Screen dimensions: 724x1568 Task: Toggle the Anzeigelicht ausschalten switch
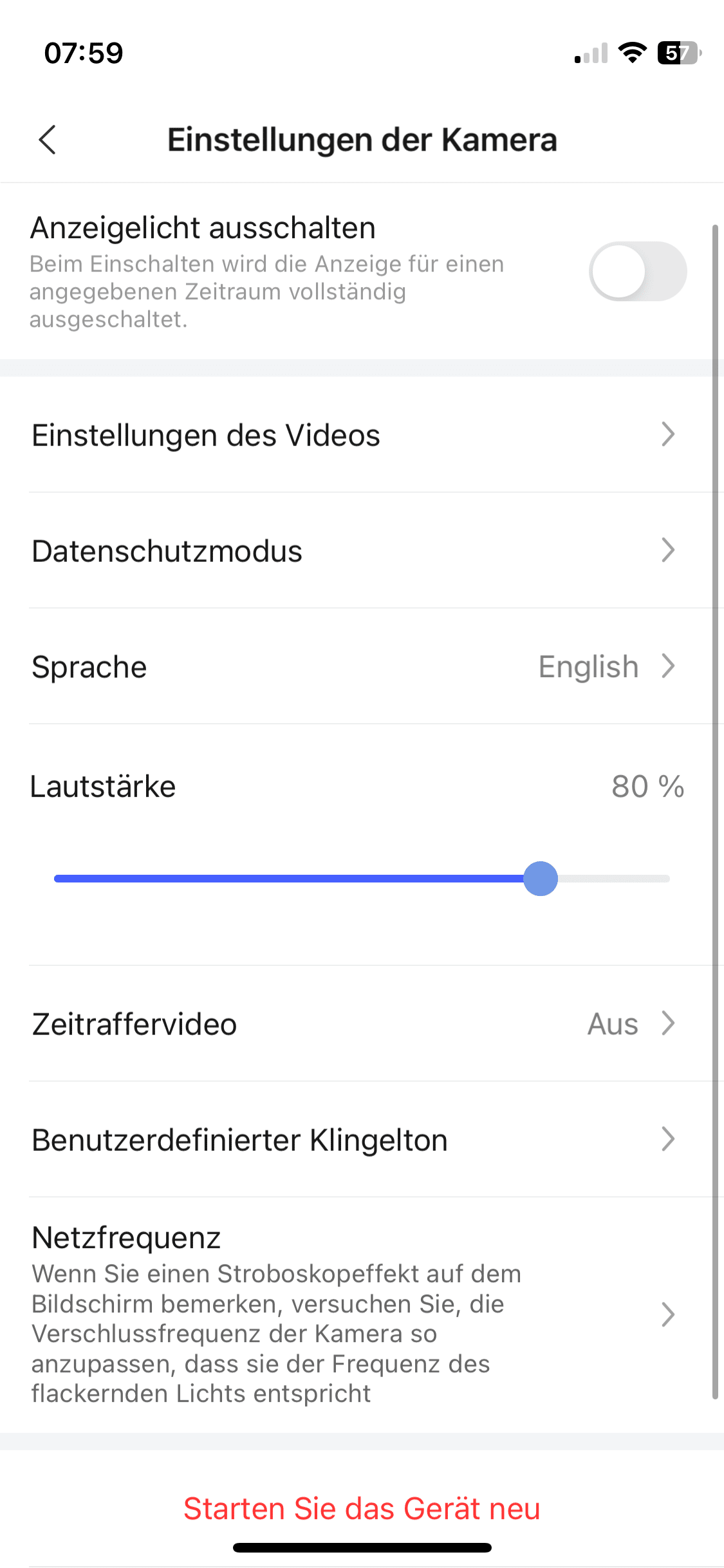pos(637,271)
